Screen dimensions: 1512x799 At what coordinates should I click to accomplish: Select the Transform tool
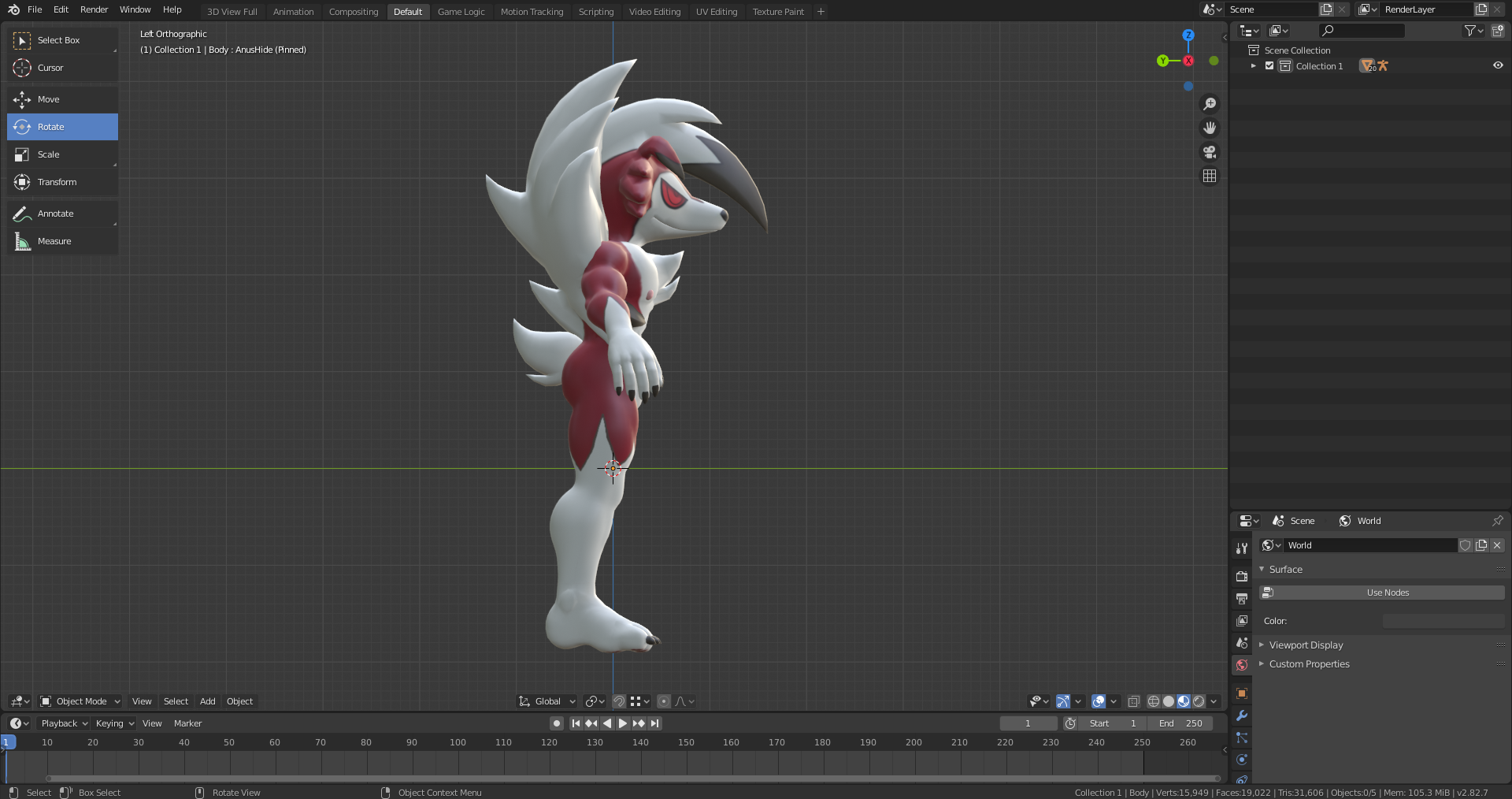[62, 182]
